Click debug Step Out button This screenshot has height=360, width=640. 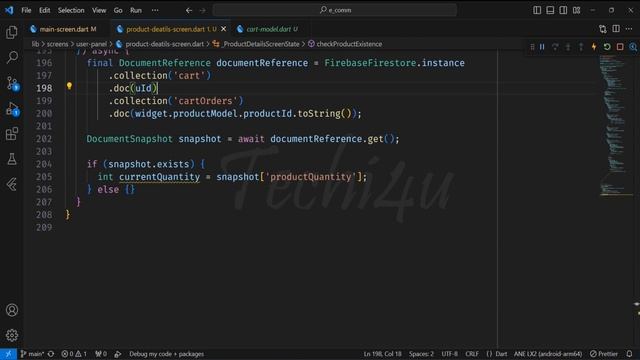coord(581,47)
